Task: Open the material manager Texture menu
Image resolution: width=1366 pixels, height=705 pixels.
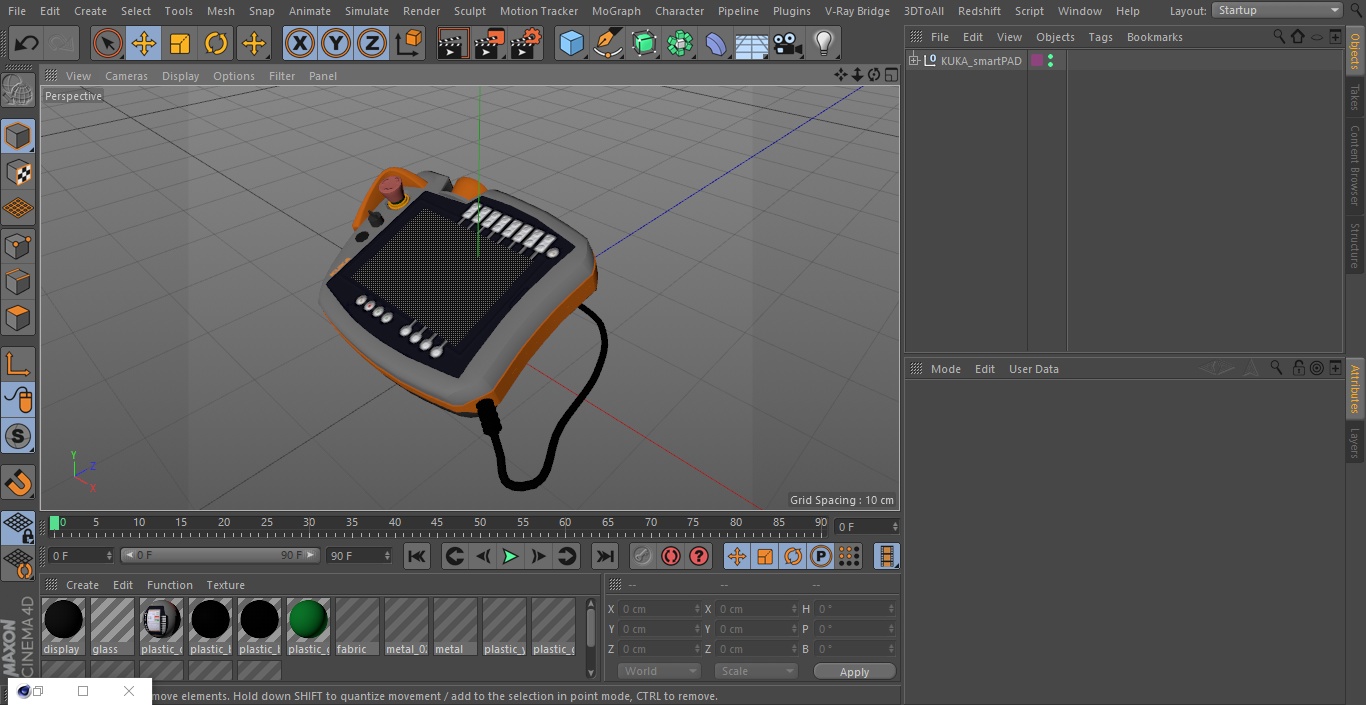Action: (225, 585)
